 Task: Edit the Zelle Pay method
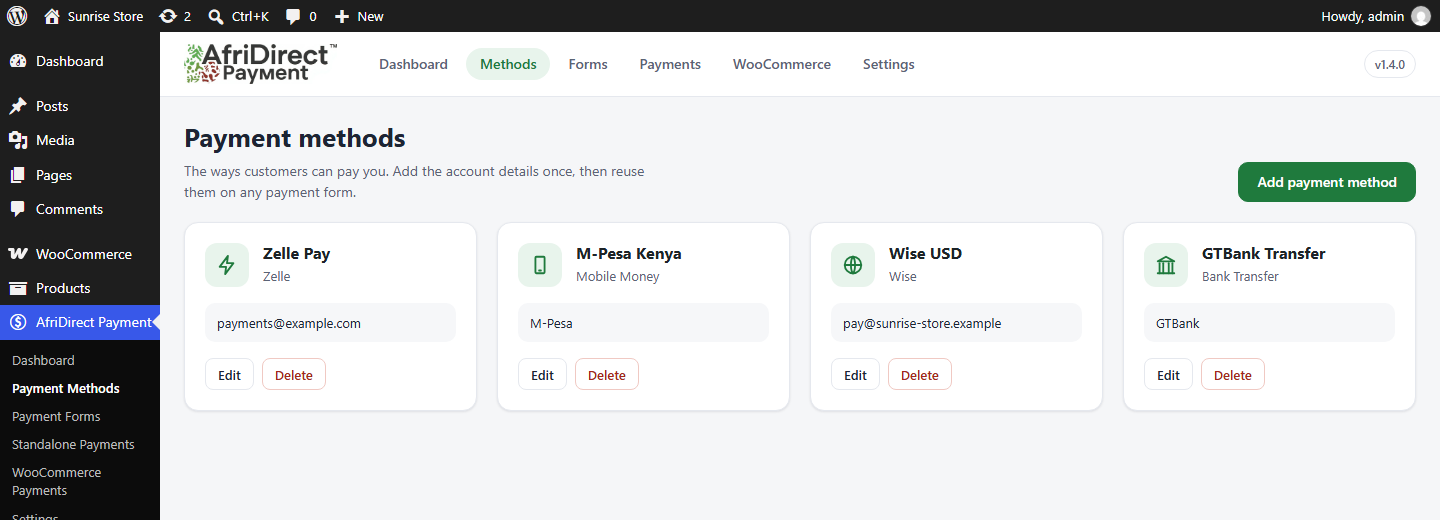pyautogui.click(x=229, y=375)
